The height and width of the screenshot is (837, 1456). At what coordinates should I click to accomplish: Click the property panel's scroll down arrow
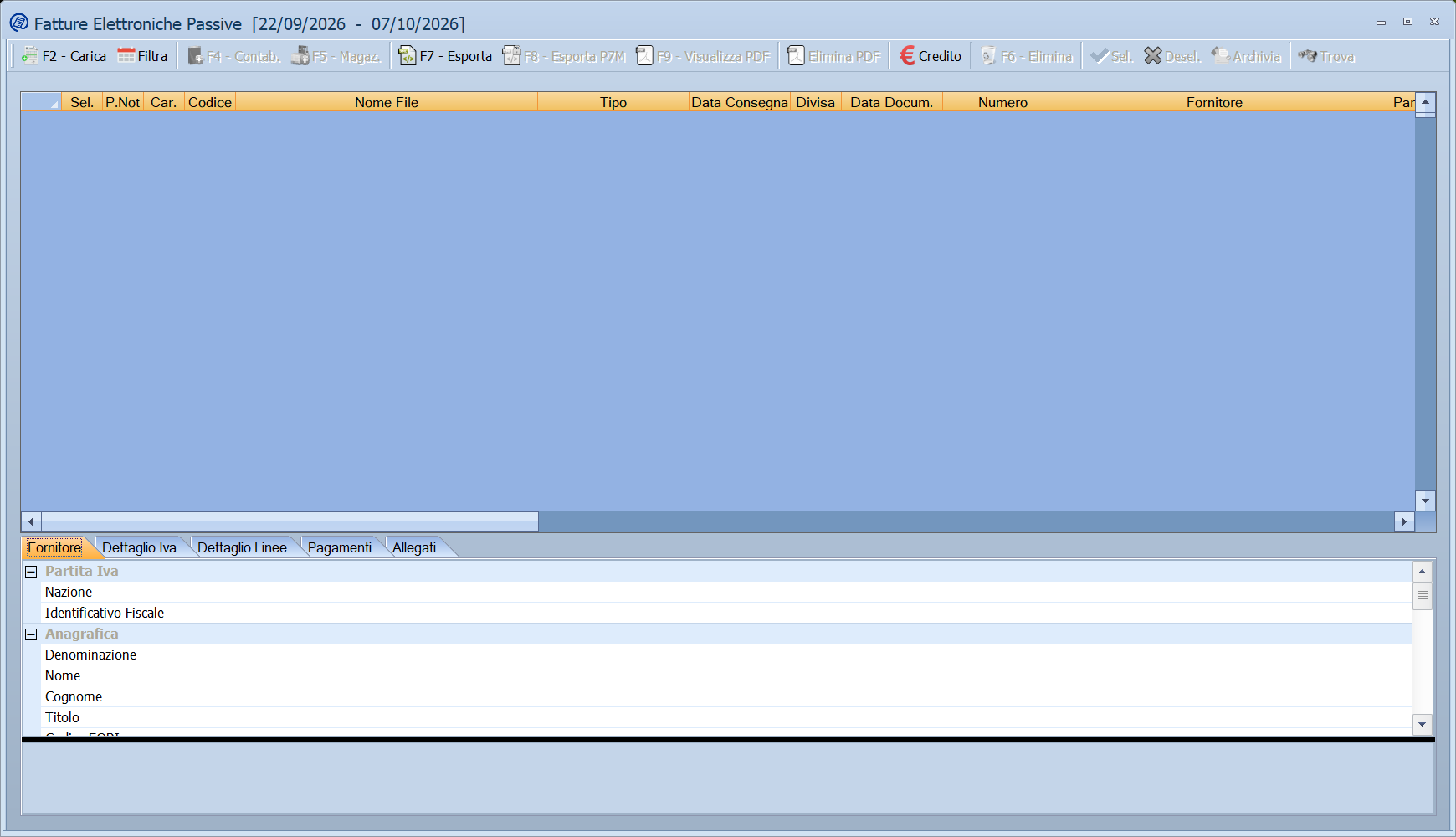coord(1423,724)
